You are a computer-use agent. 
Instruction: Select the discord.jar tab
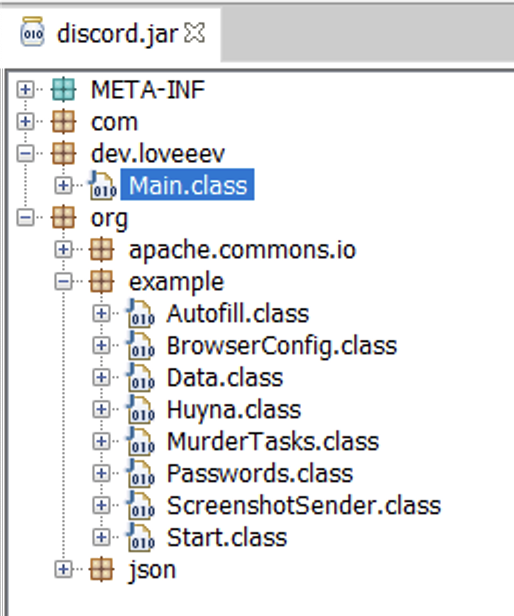tap(117, 34)
